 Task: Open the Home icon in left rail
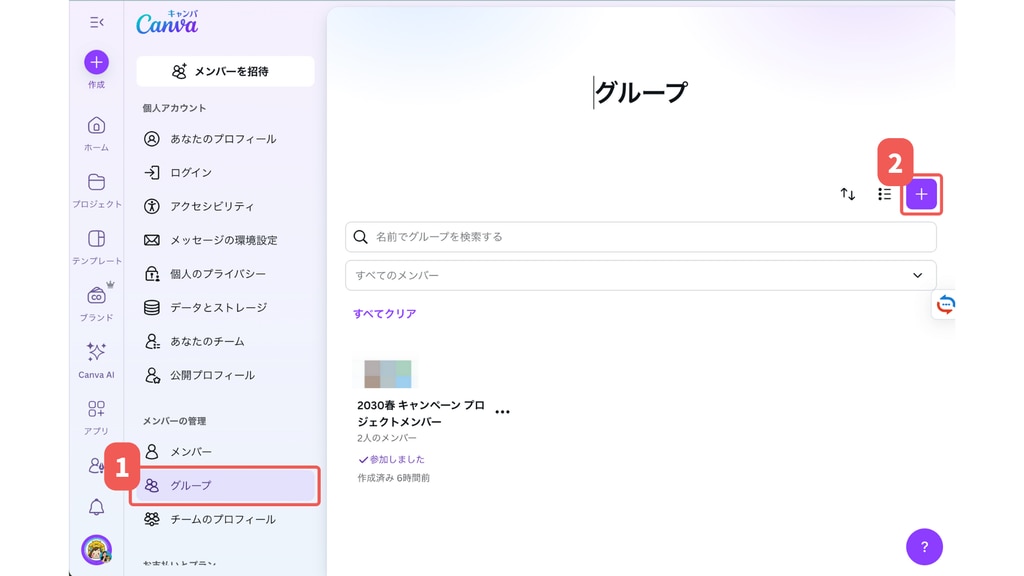pyautogui.click(x=96, y=126)
